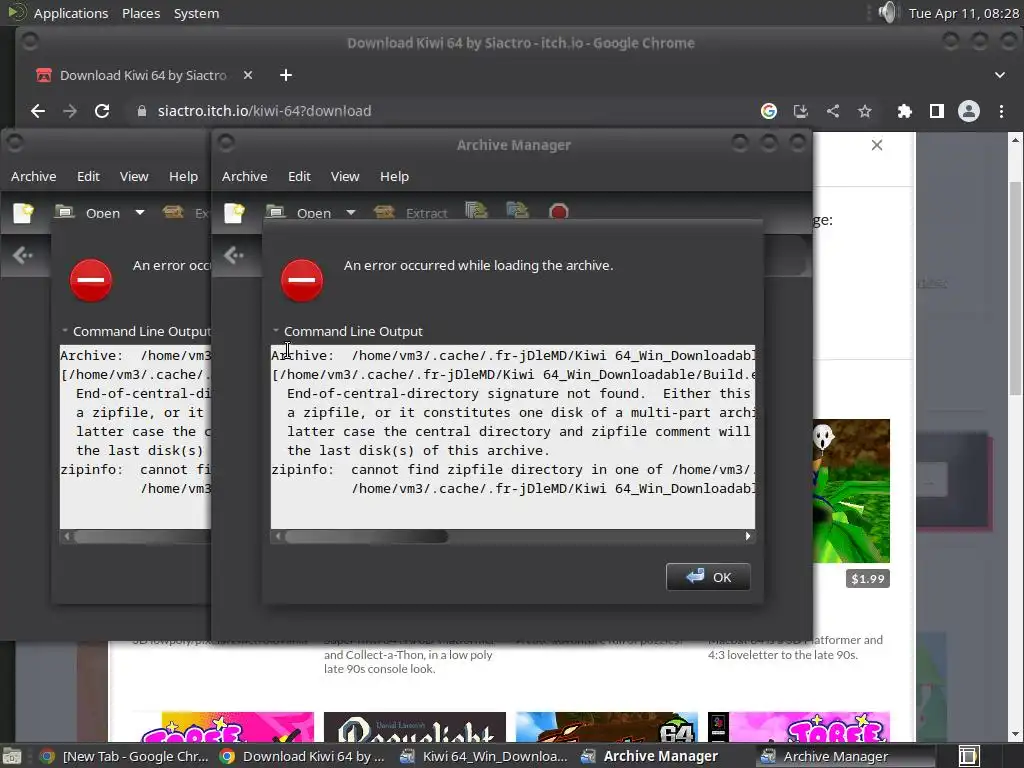
Task: Open Chrome profile avatar
Action: click(968, 111)
